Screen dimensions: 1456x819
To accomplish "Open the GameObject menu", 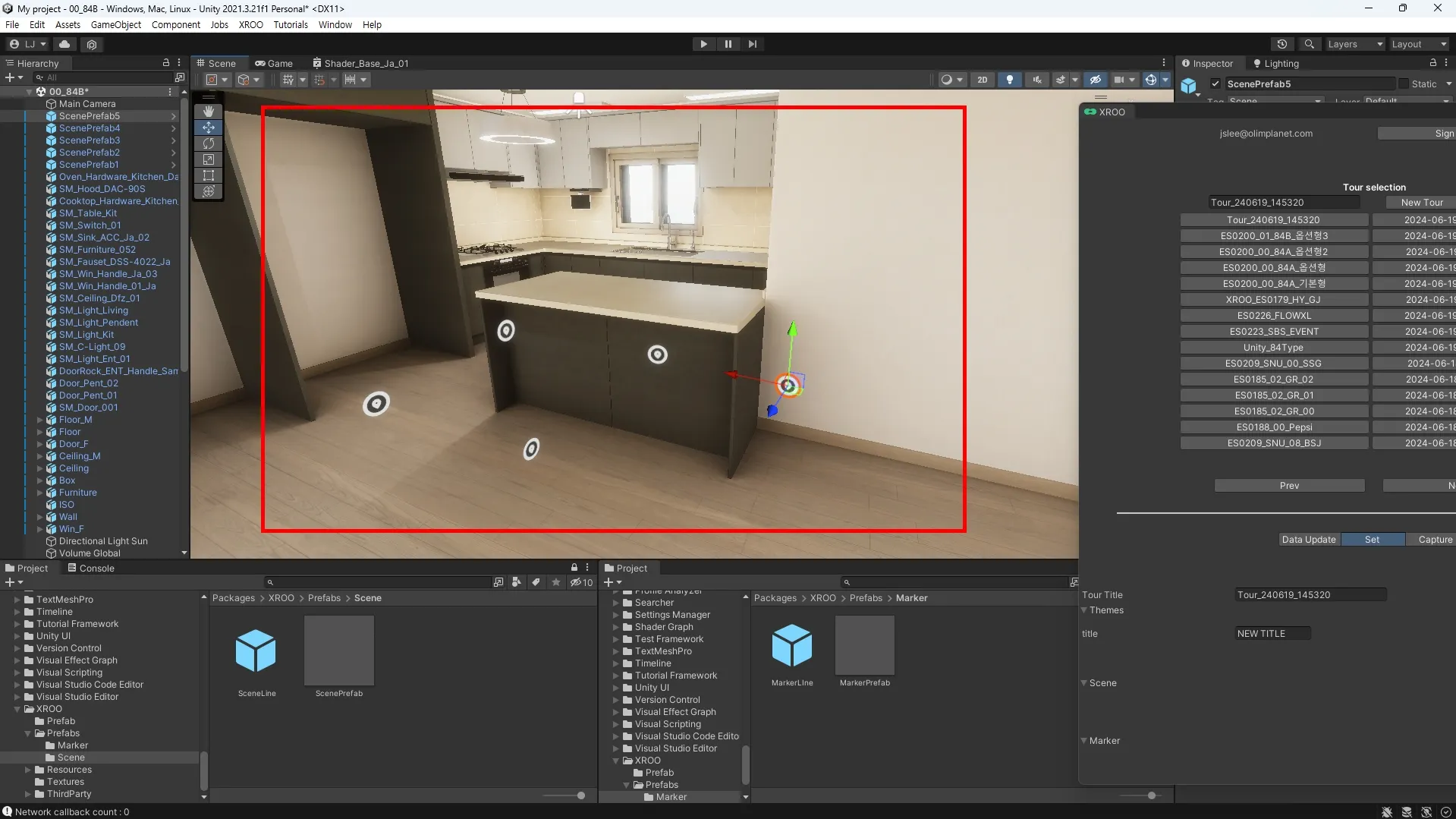I will pos(115,24).
